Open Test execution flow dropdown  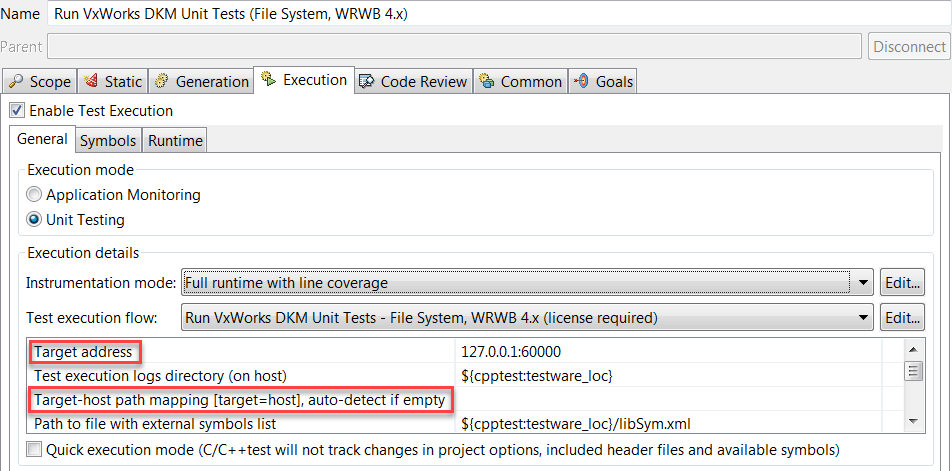click(527, 317)
